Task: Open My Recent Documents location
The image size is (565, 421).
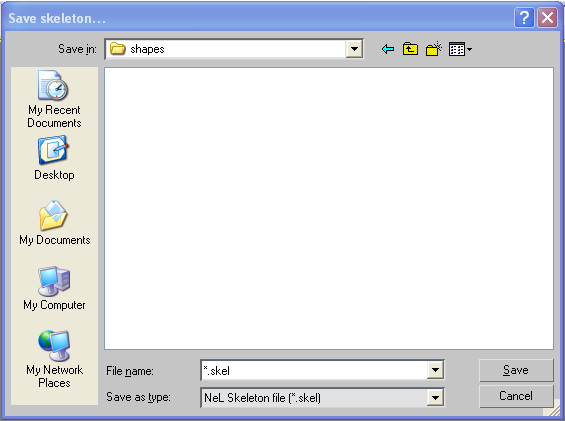Action: [54, 99]
